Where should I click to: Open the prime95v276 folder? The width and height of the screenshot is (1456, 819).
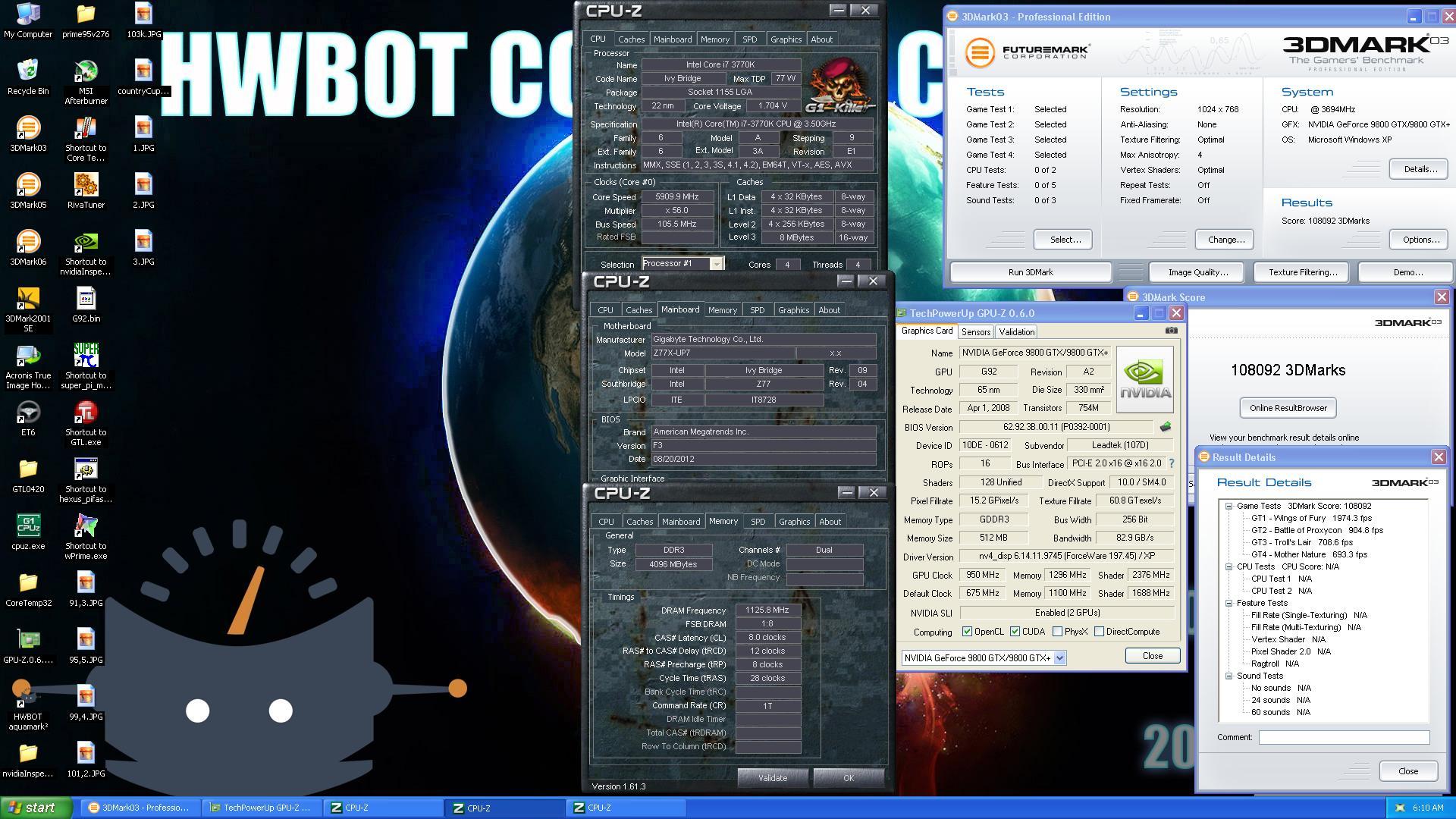(86, 20)
